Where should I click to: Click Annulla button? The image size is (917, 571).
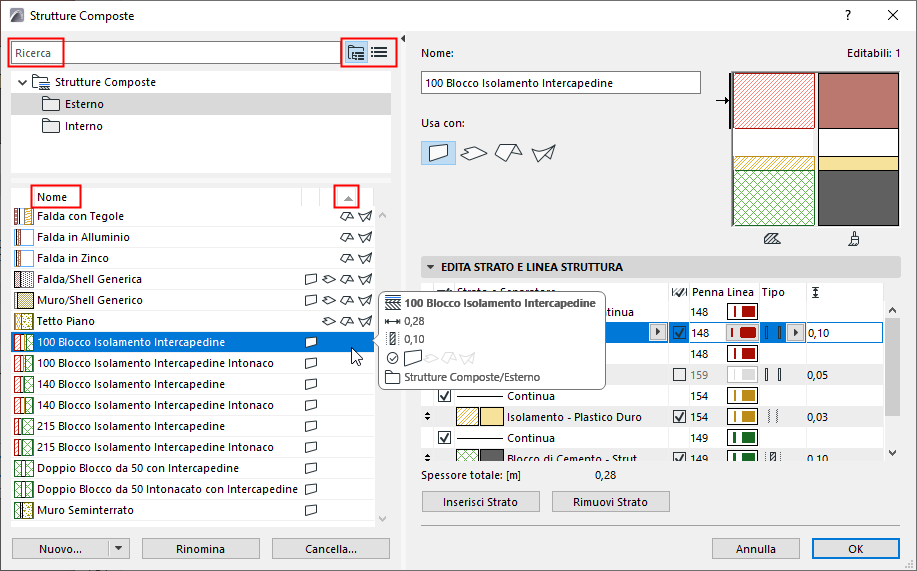756,549
